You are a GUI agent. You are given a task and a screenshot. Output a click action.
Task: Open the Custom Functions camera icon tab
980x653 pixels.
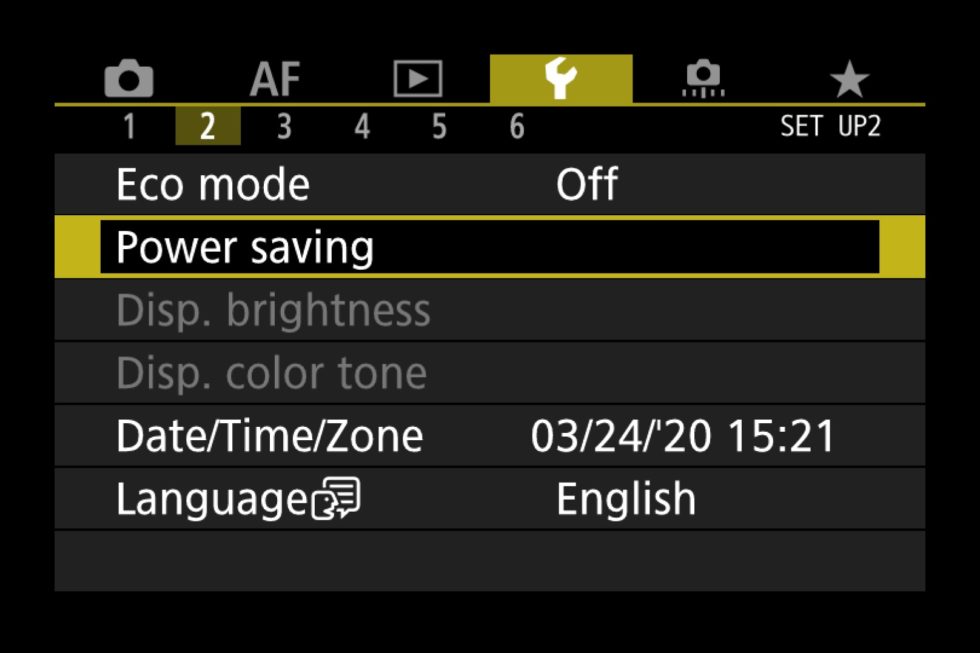point(703,79)
